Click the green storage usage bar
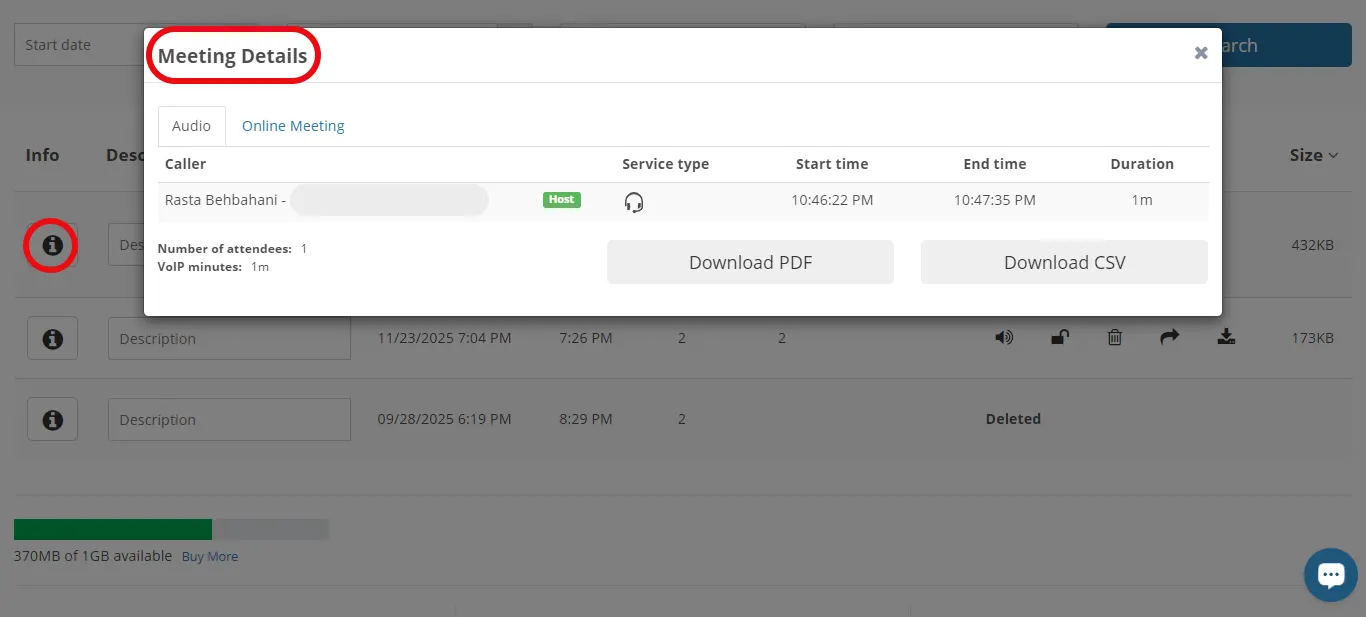1366x617 pixels. 113,529
